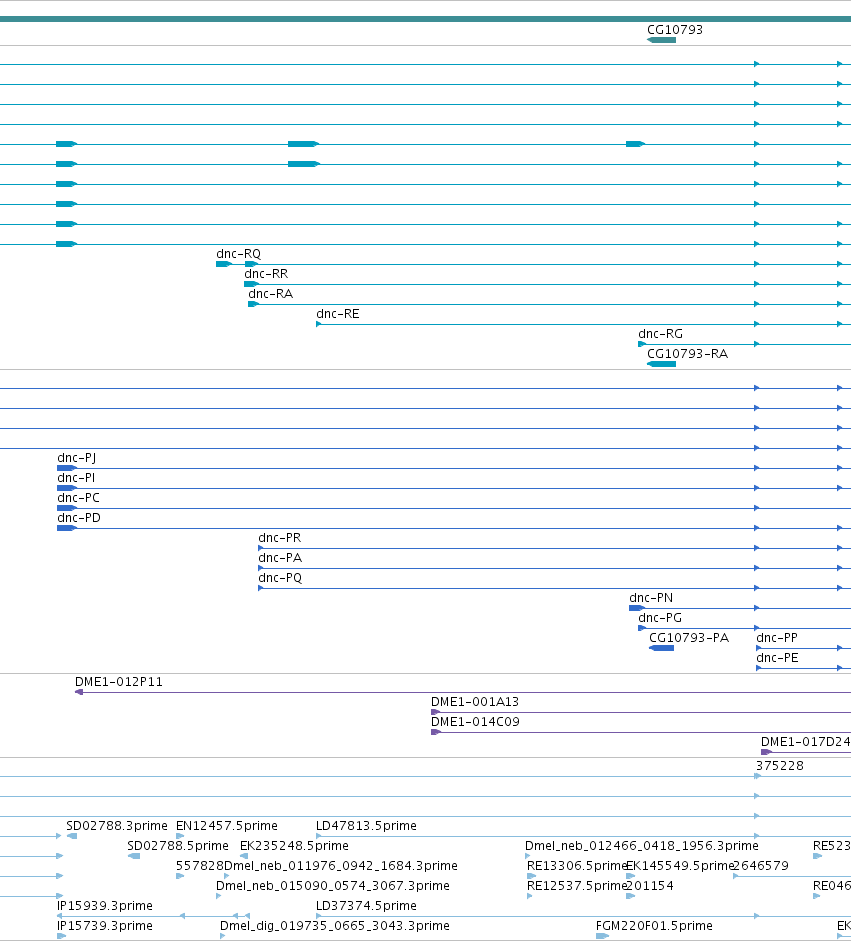Select the DME1-014C09 clone label
The height and width of the screenshot is (941, 851).
coord(475,722)
